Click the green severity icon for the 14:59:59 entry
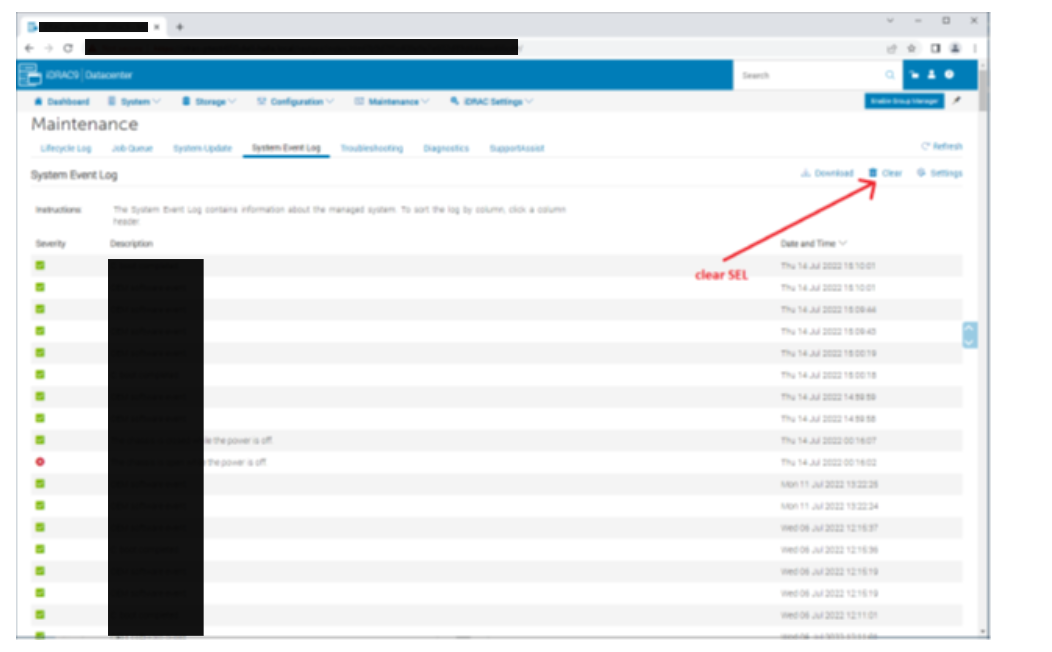This screenshot has height=652, width=1052. point(40,396)
